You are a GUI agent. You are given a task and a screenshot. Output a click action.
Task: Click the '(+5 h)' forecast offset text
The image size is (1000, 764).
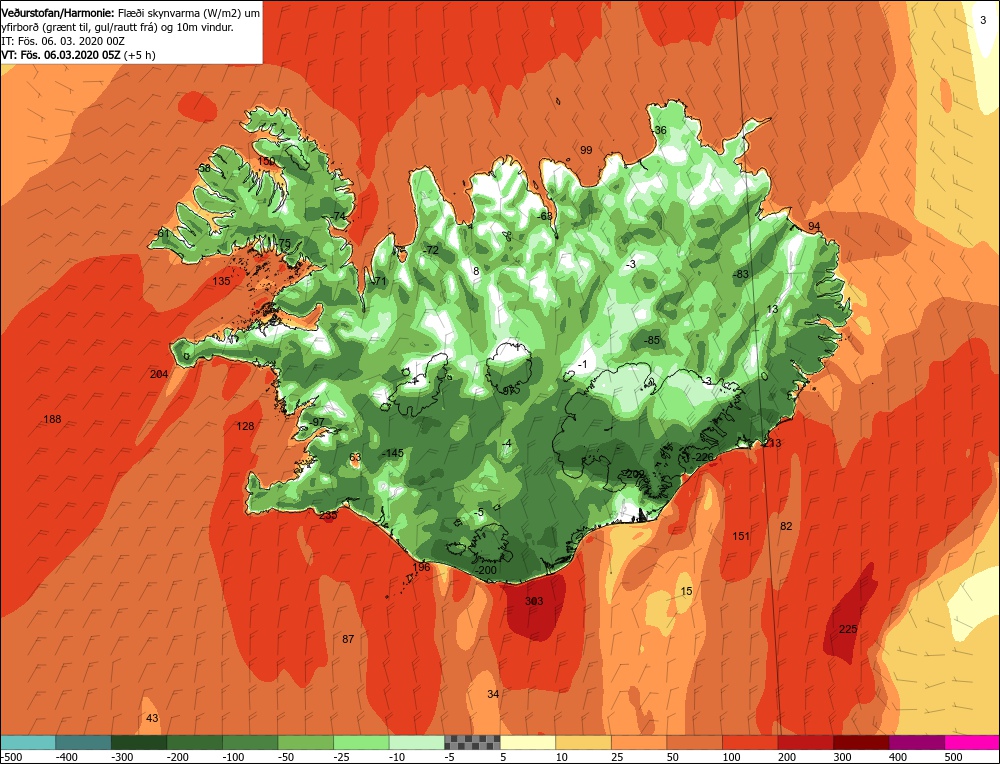click(x=140, y=55)
